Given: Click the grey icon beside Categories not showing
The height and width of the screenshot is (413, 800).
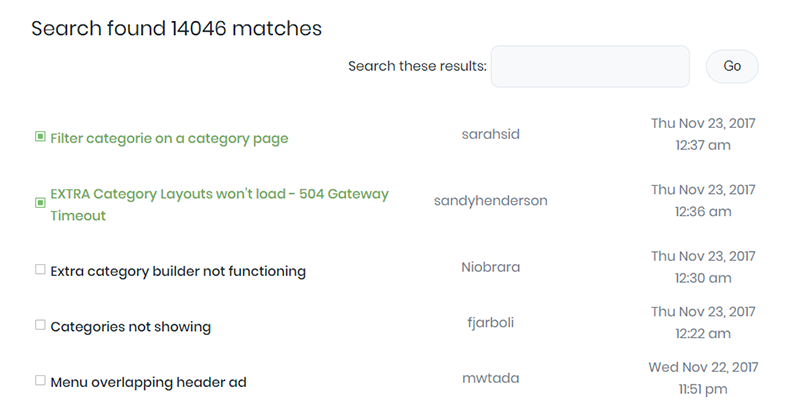Looking at the screenshot, I should 40,325.
